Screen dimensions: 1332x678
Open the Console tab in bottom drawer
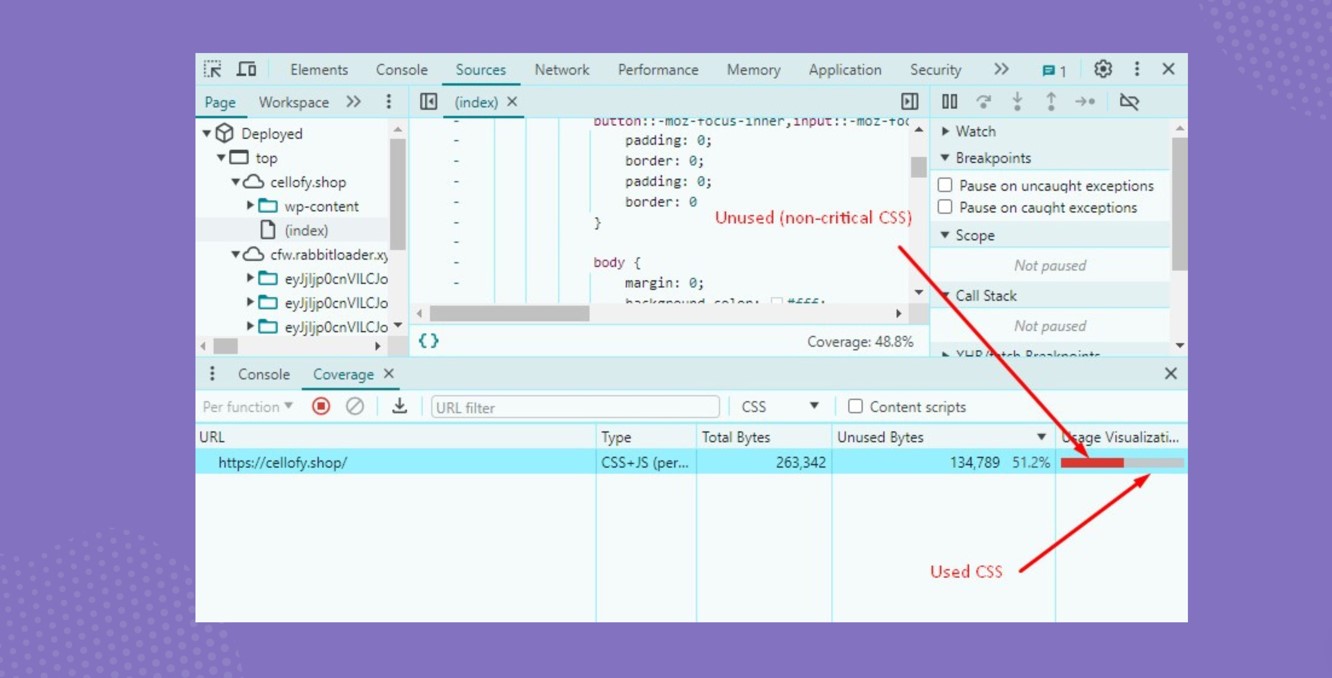click(x=263, y=373)
